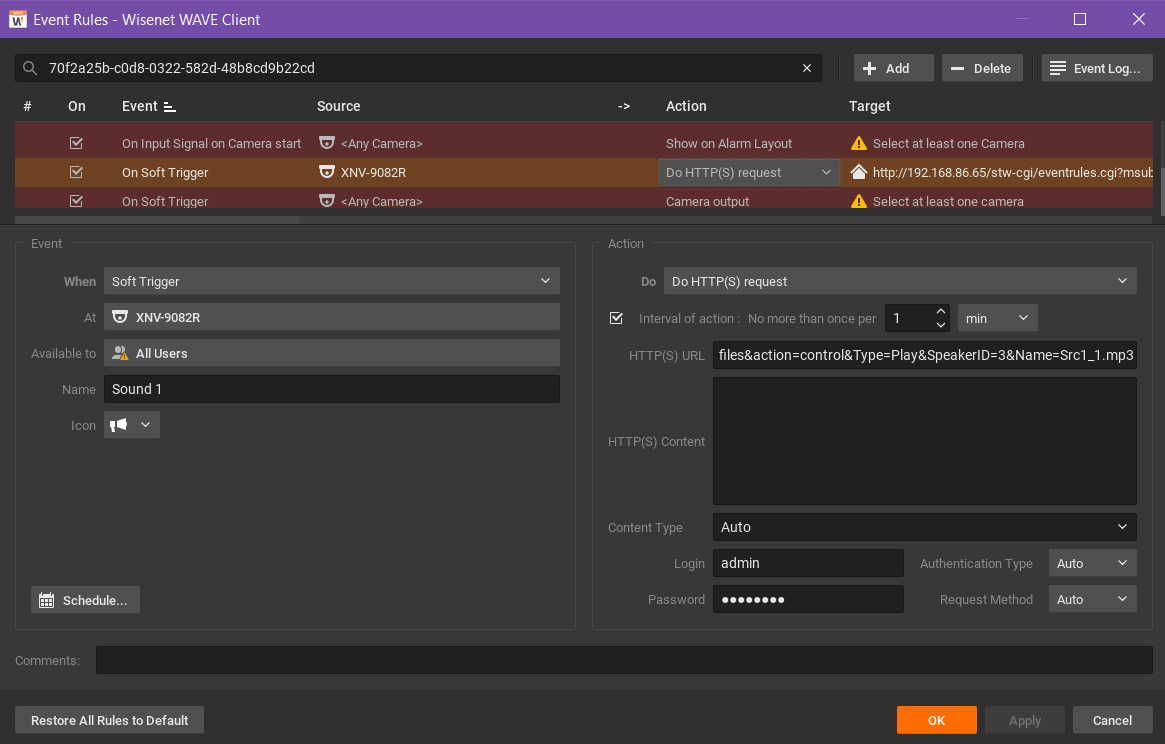Screen dimensions: 1165x744
Task: Click warning icon beside 'Select at least one camera' output
Action: 858,201
